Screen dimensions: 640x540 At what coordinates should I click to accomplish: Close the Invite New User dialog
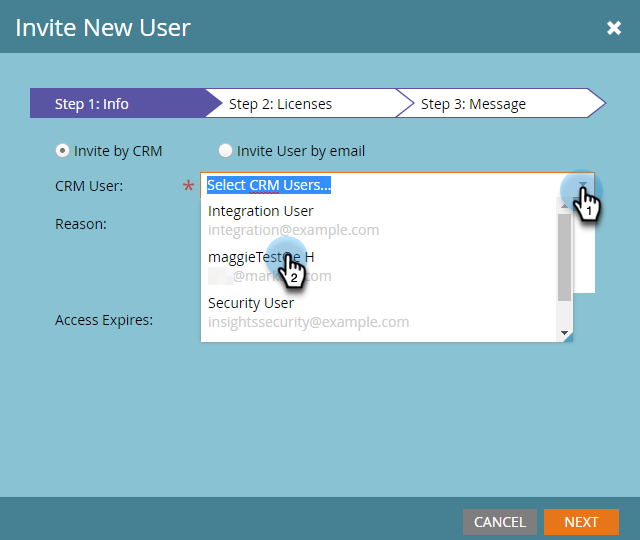pyautogui.click(x=614, y=28)
